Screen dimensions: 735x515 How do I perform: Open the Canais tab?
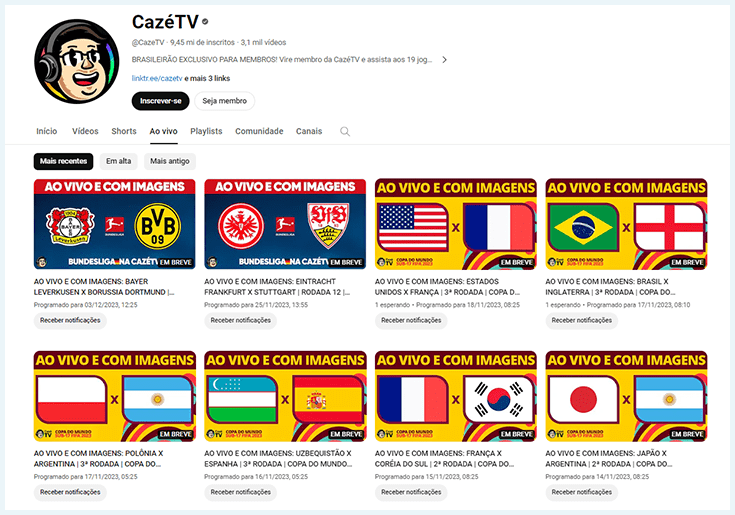coord(309,131)
